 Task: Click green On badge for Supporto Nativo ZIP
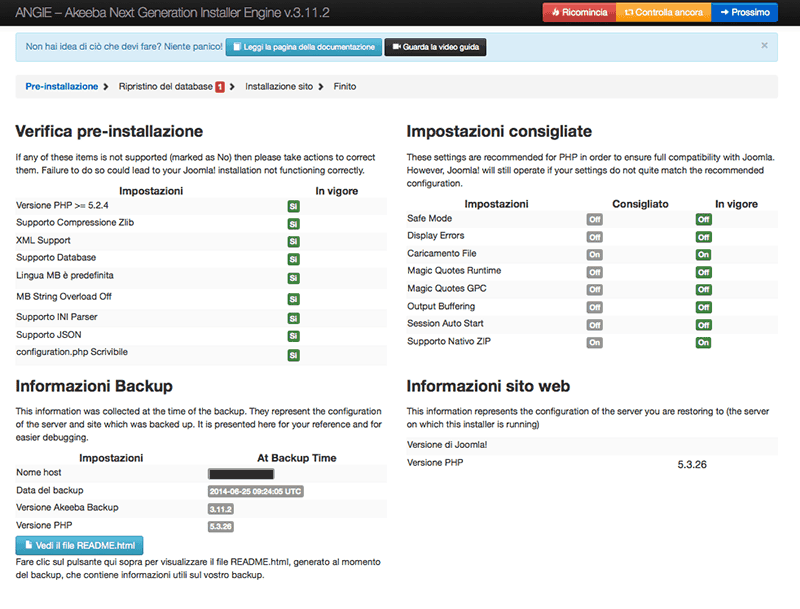pyautogui.click(x=704, y=343)
